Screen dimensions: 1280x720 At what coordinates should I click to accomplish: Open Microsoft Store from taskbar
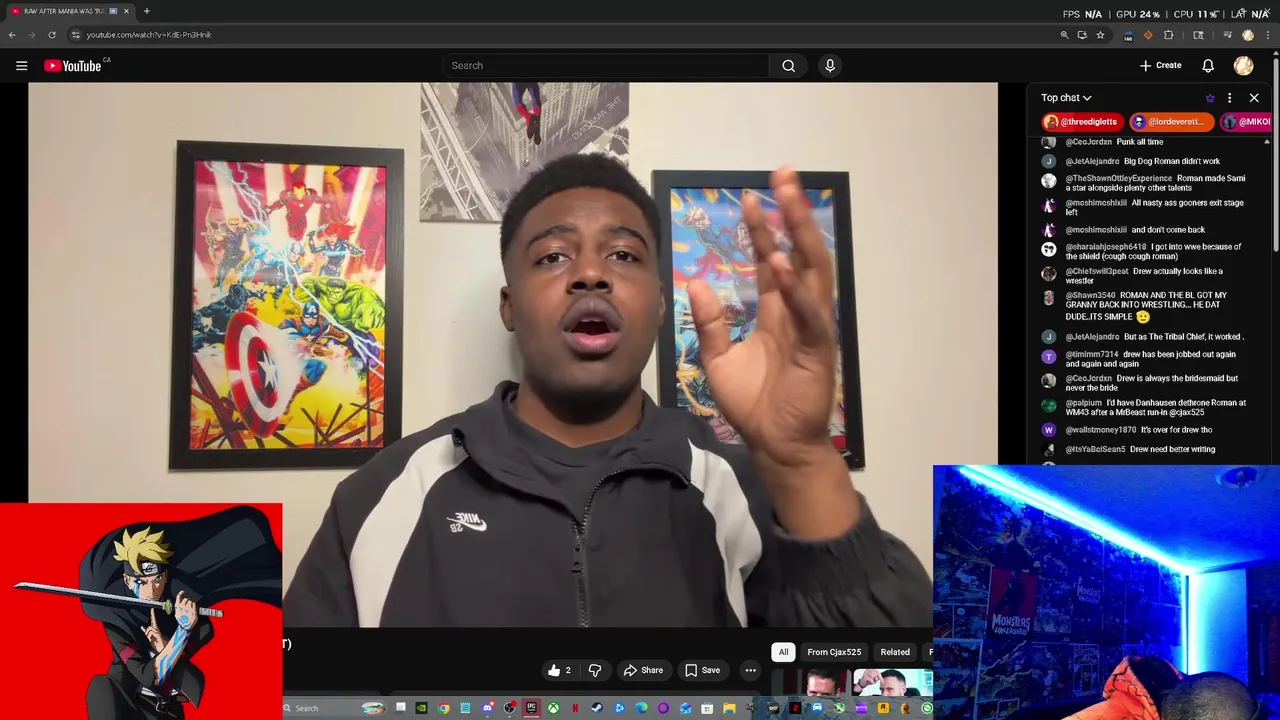coord(707,708)
